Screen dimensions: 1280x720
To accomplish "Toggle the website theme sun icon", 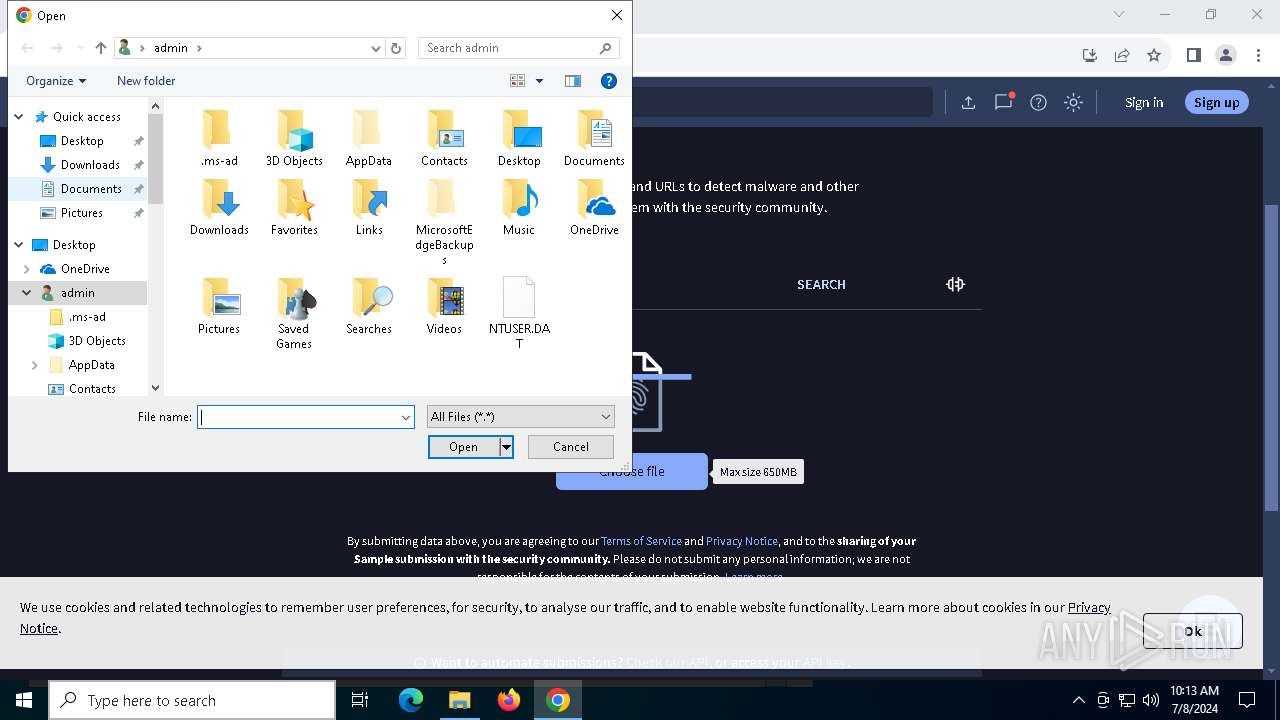I will [1073, 102].
